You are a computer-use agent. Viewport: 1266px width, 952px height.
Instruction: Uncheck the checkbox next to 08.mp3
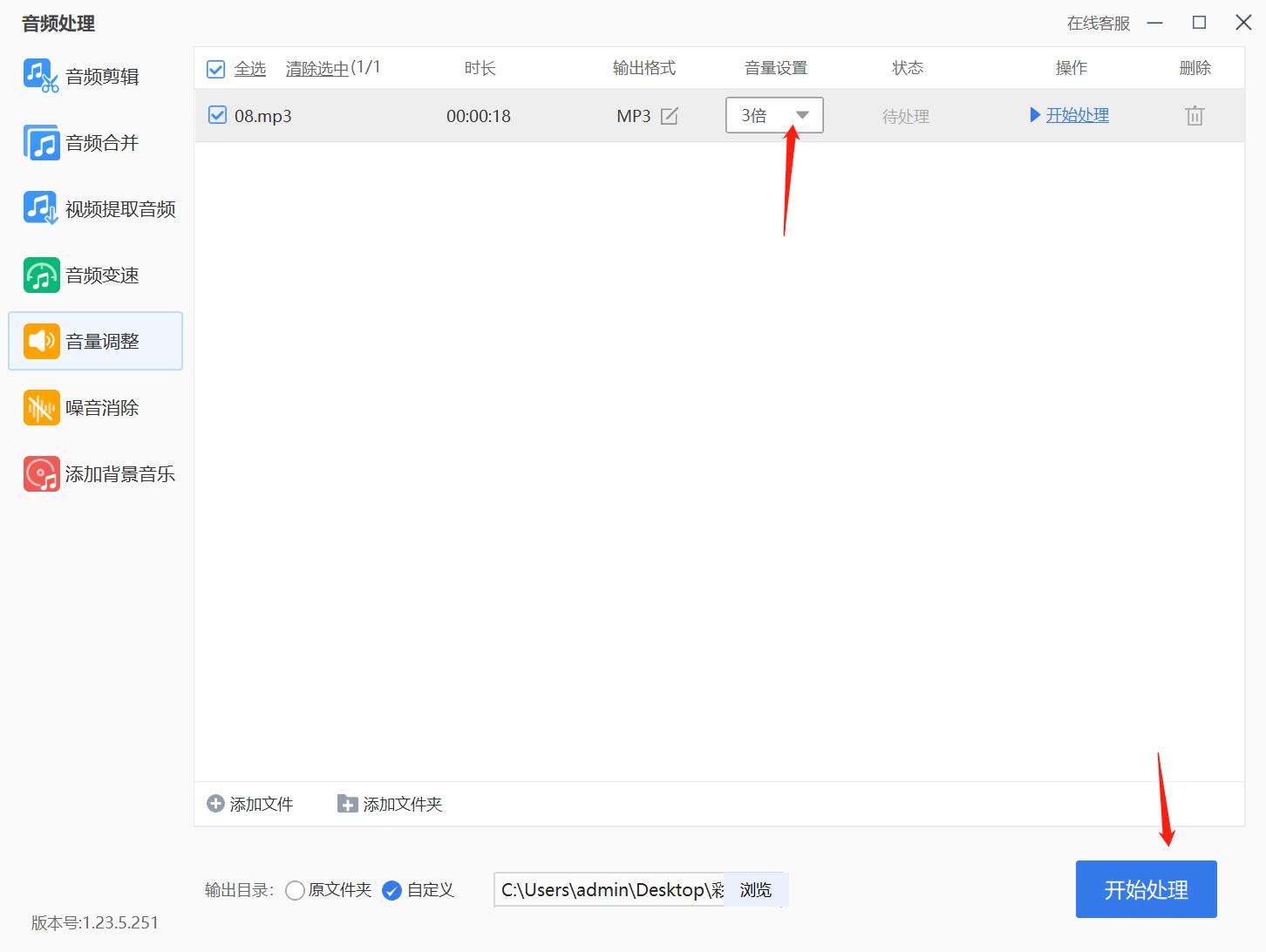pos(217,114)
